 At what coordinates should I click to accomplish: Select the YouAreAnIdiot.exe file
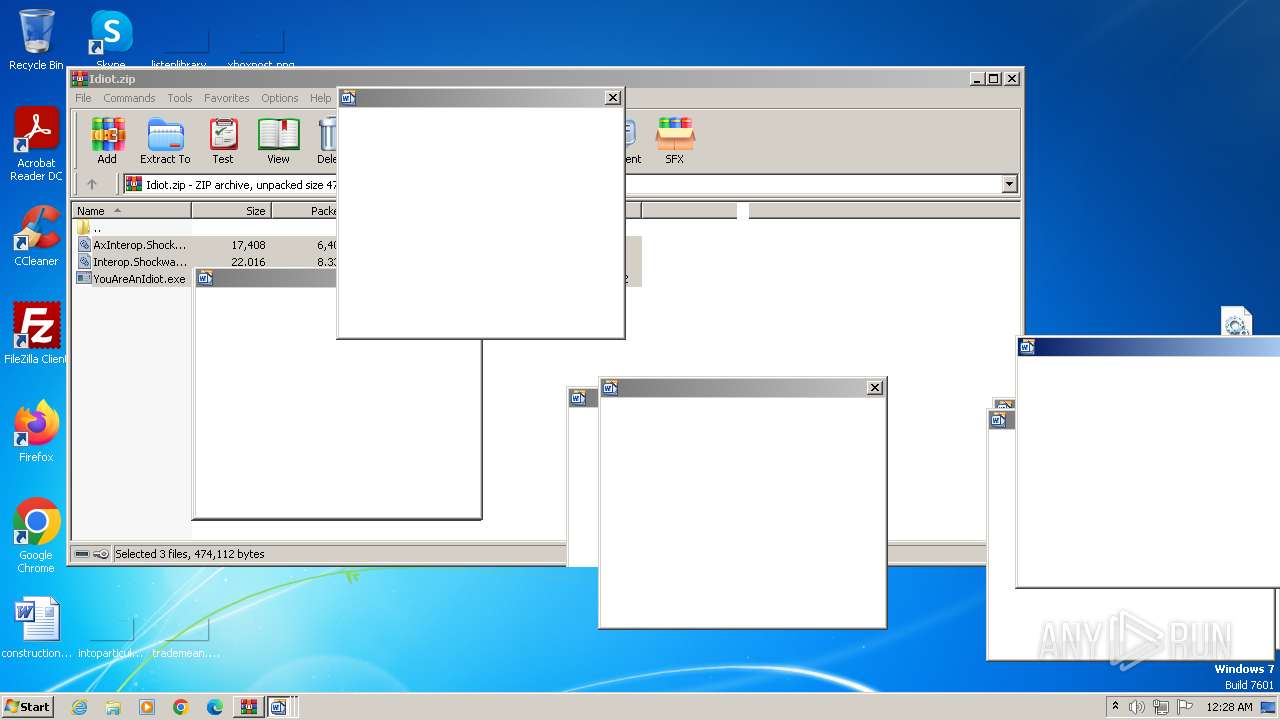133,279
